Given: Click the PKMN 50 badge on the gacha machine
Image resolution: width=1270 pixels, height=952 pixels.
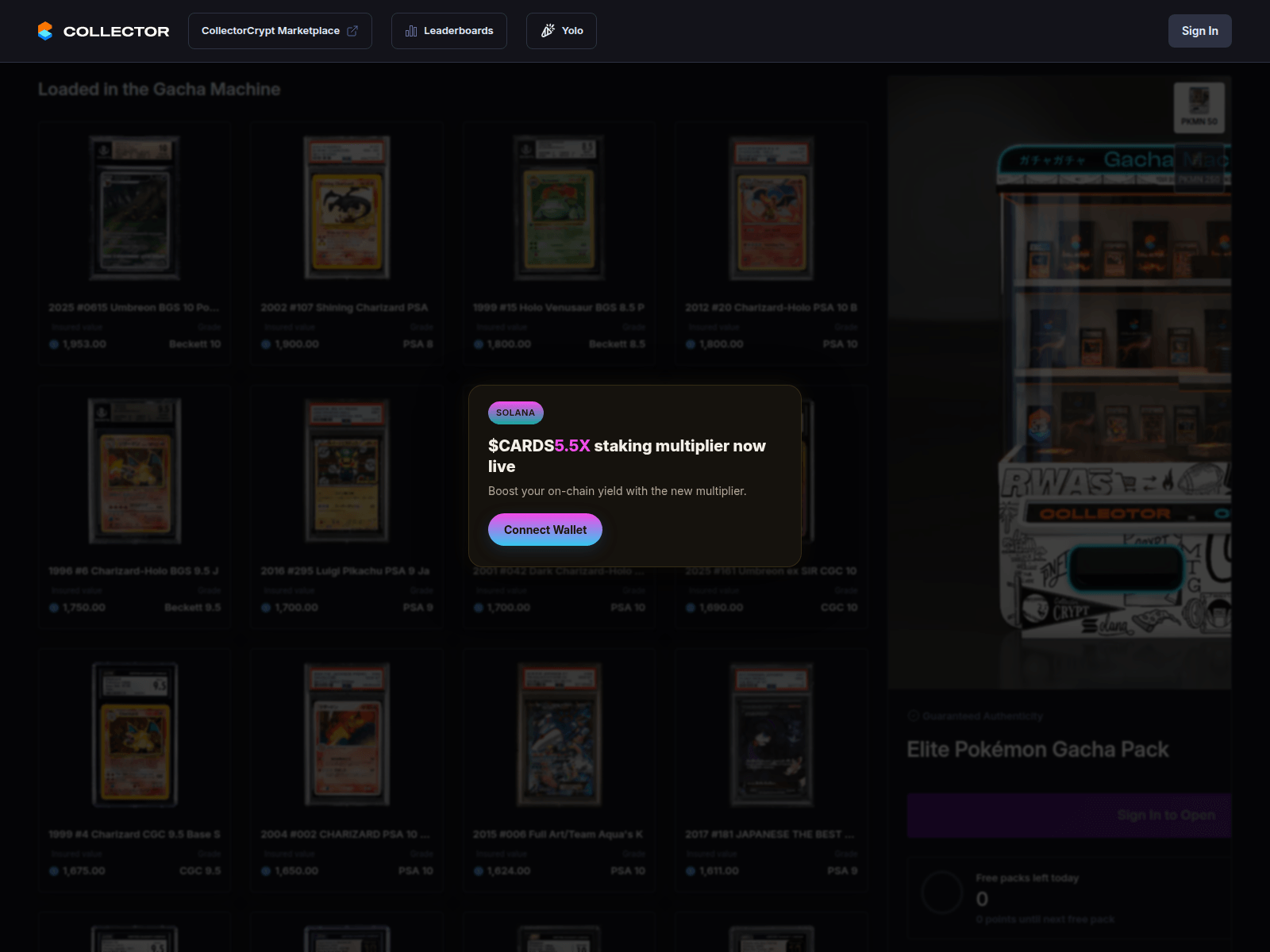Looking at the screenshot, I should pyautogui.click(x=1199, y=107).
